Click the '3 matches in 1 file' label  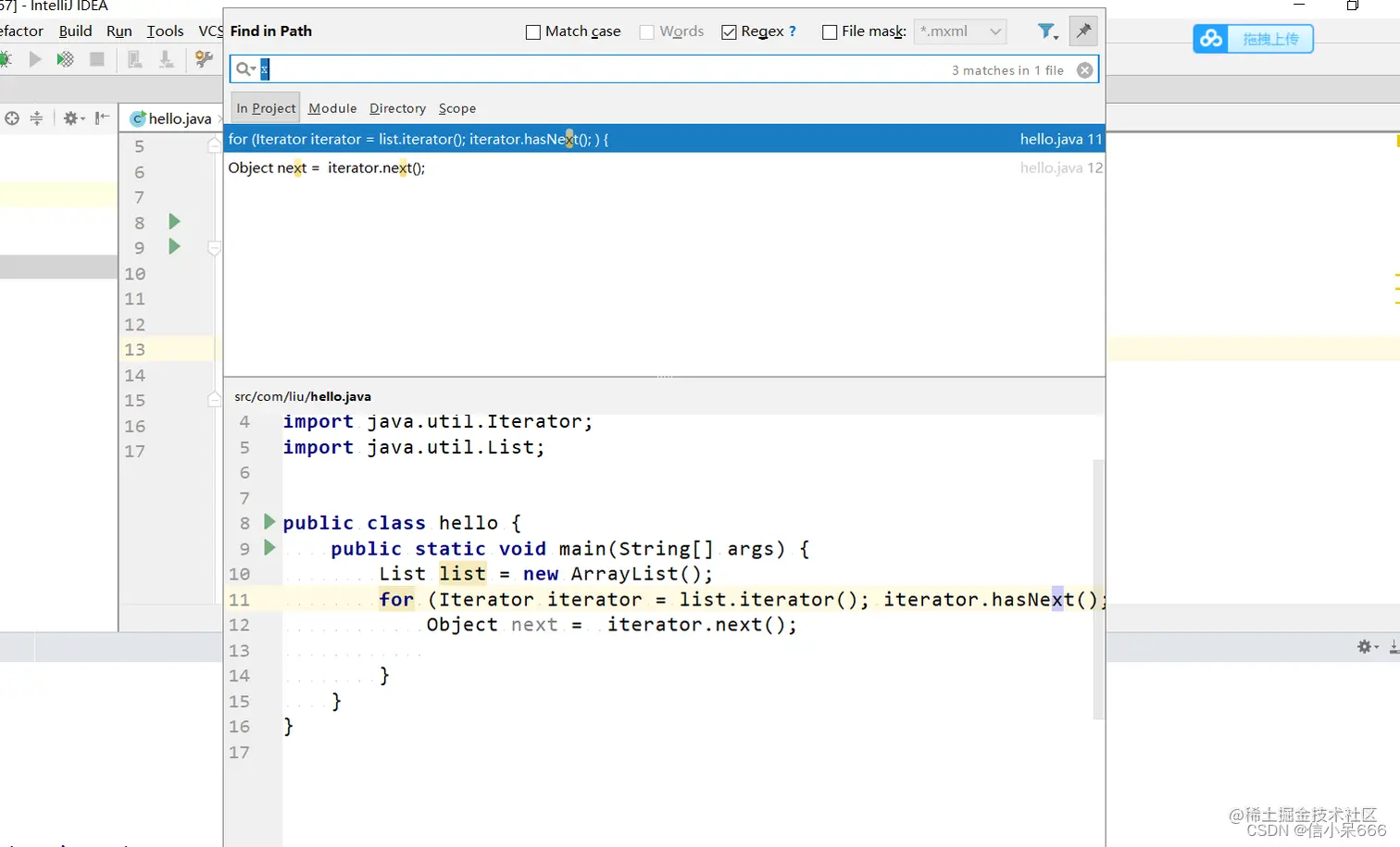tap(1007, 70)
